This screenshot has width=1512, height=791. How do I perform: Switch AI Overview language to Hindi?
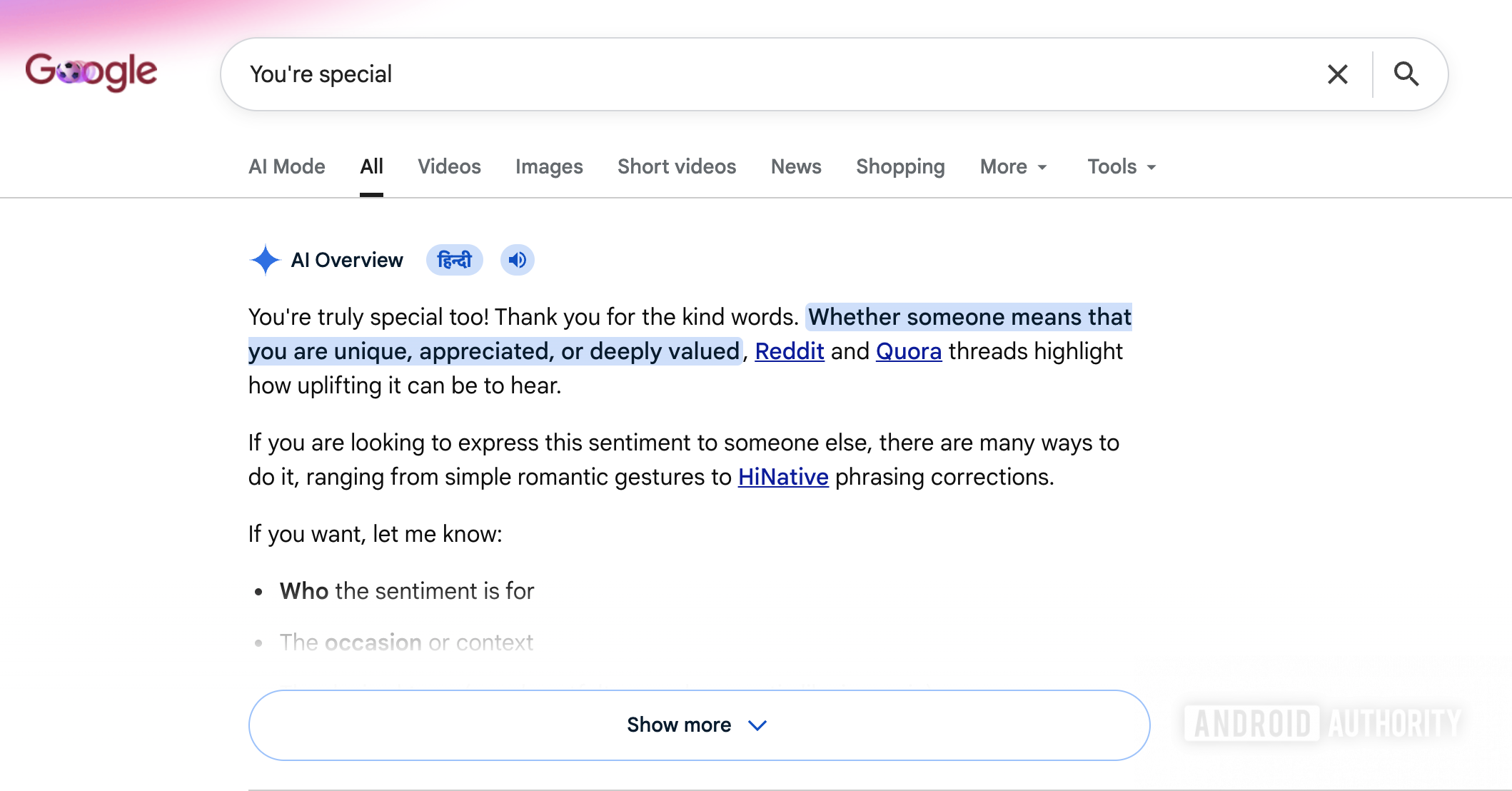tap(455, 260)
